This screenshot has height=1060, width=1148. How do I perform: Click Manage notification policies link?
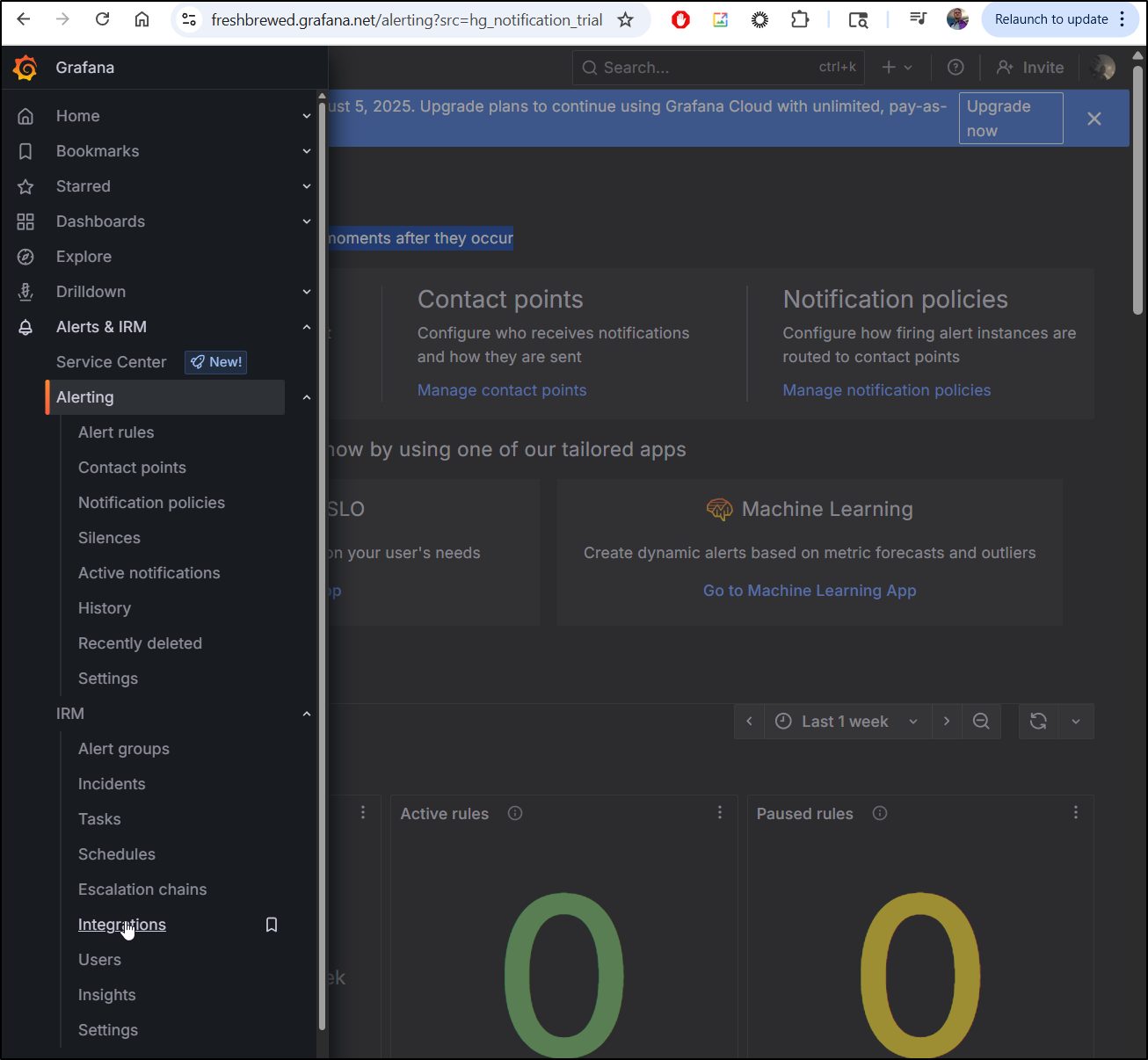(x=887, y=390)
